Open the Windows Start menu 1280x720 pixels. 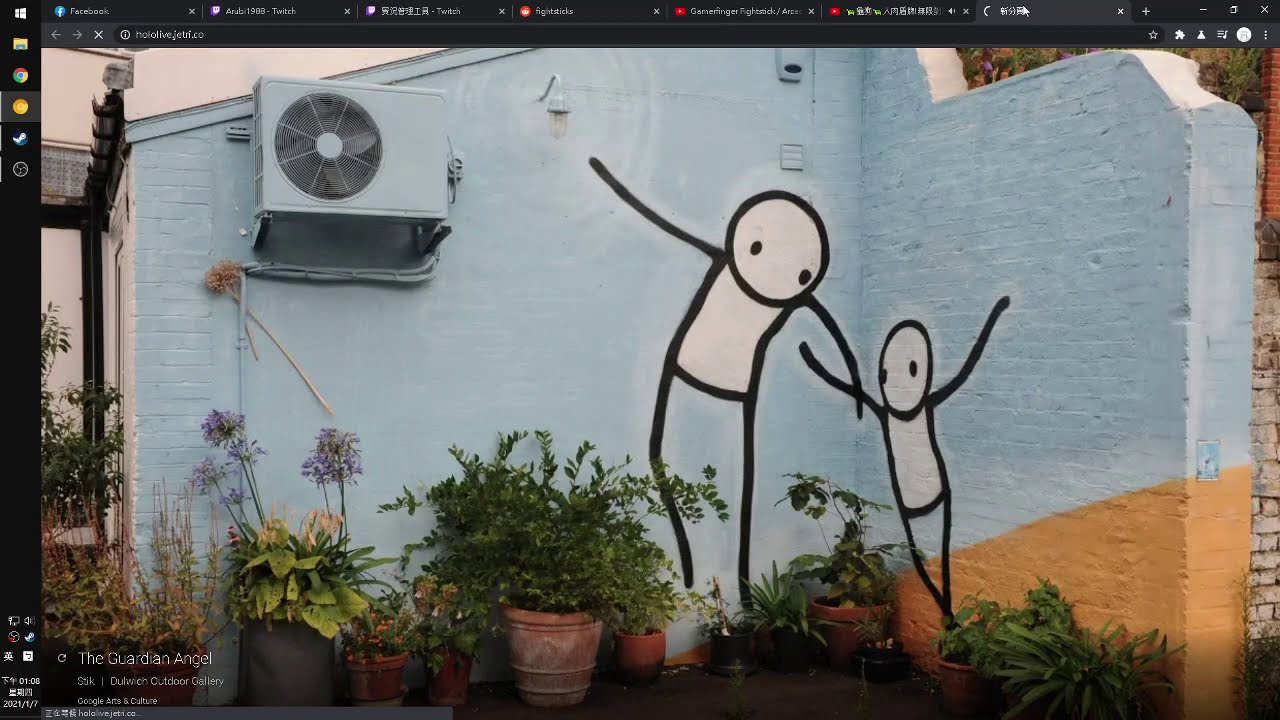(20, 13)
